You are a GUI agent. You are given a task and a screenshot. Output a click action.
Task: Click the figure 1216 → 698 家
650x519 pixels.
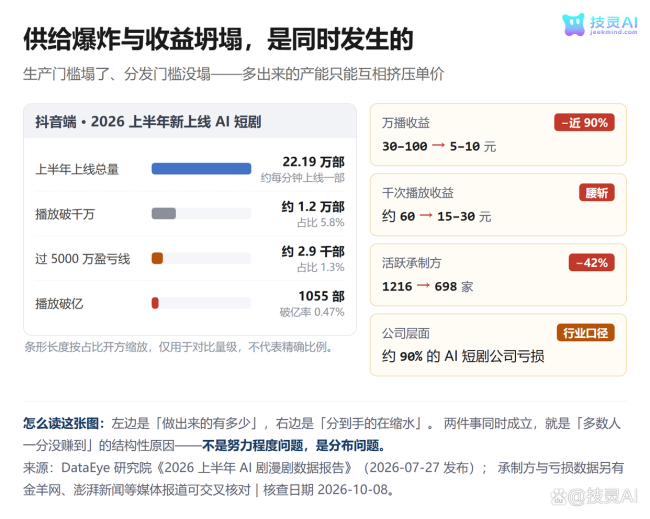click(x=427, y=286)
